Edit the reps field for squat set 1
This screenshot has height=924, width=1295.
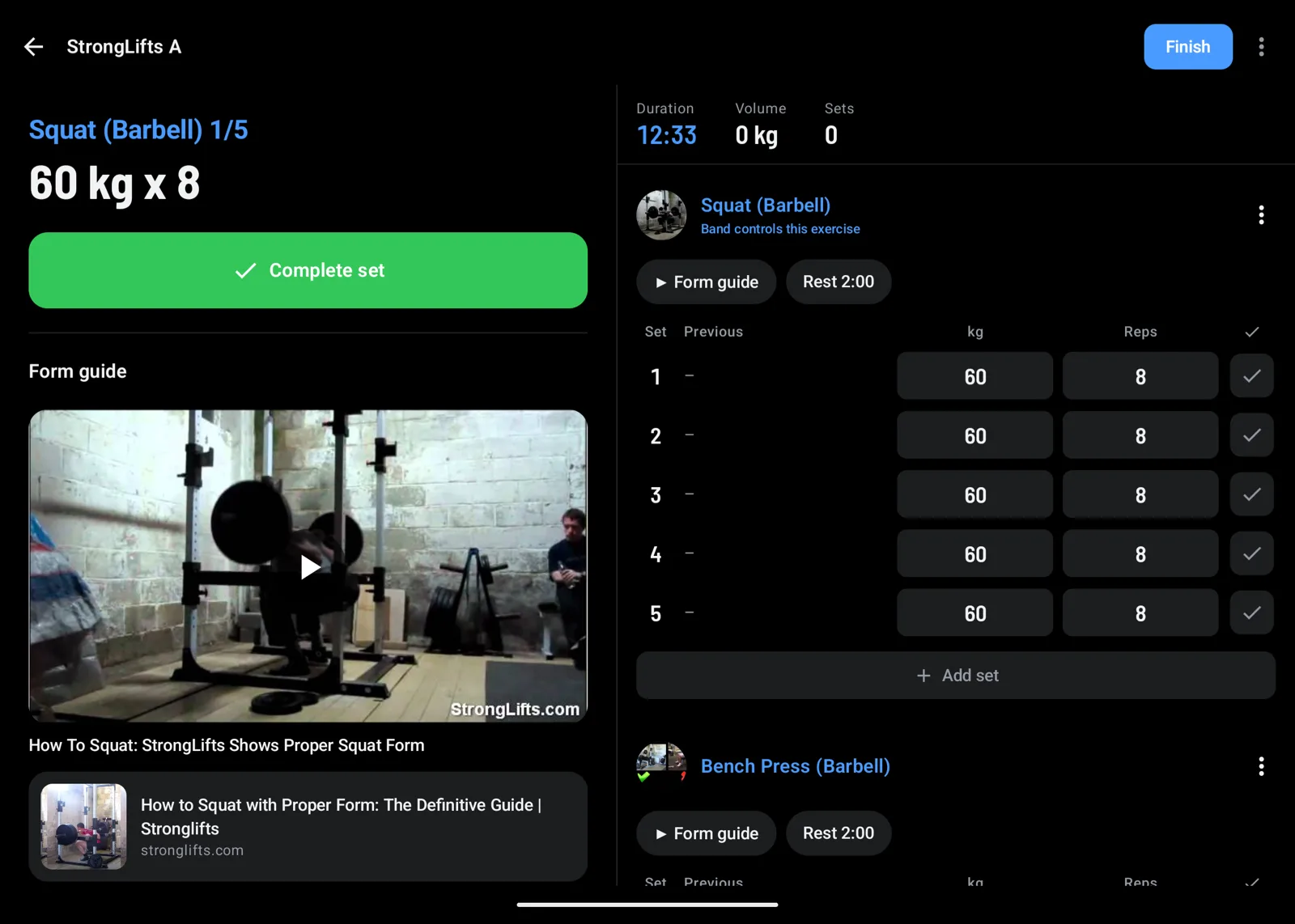click(x=1140, y=376)
